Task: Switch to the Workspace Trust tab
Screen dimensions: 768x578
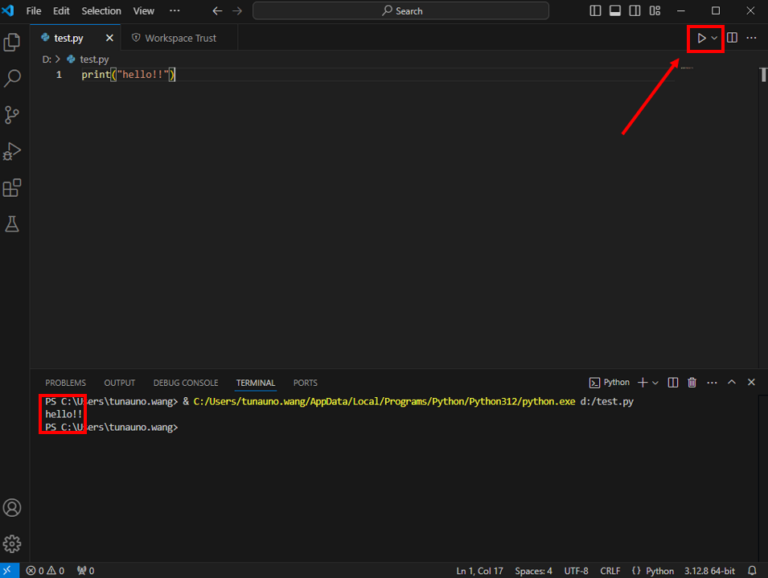Action: point(180,38)
